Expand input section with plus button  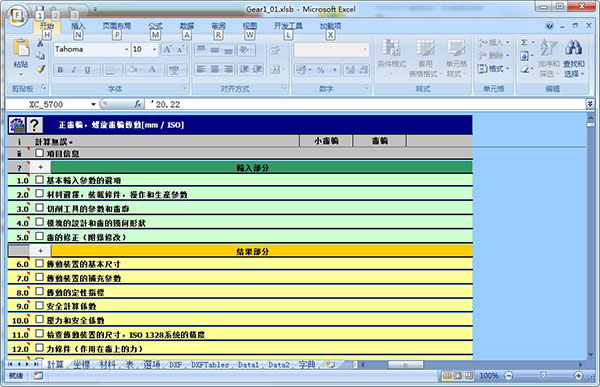click(x=41, y=167)
